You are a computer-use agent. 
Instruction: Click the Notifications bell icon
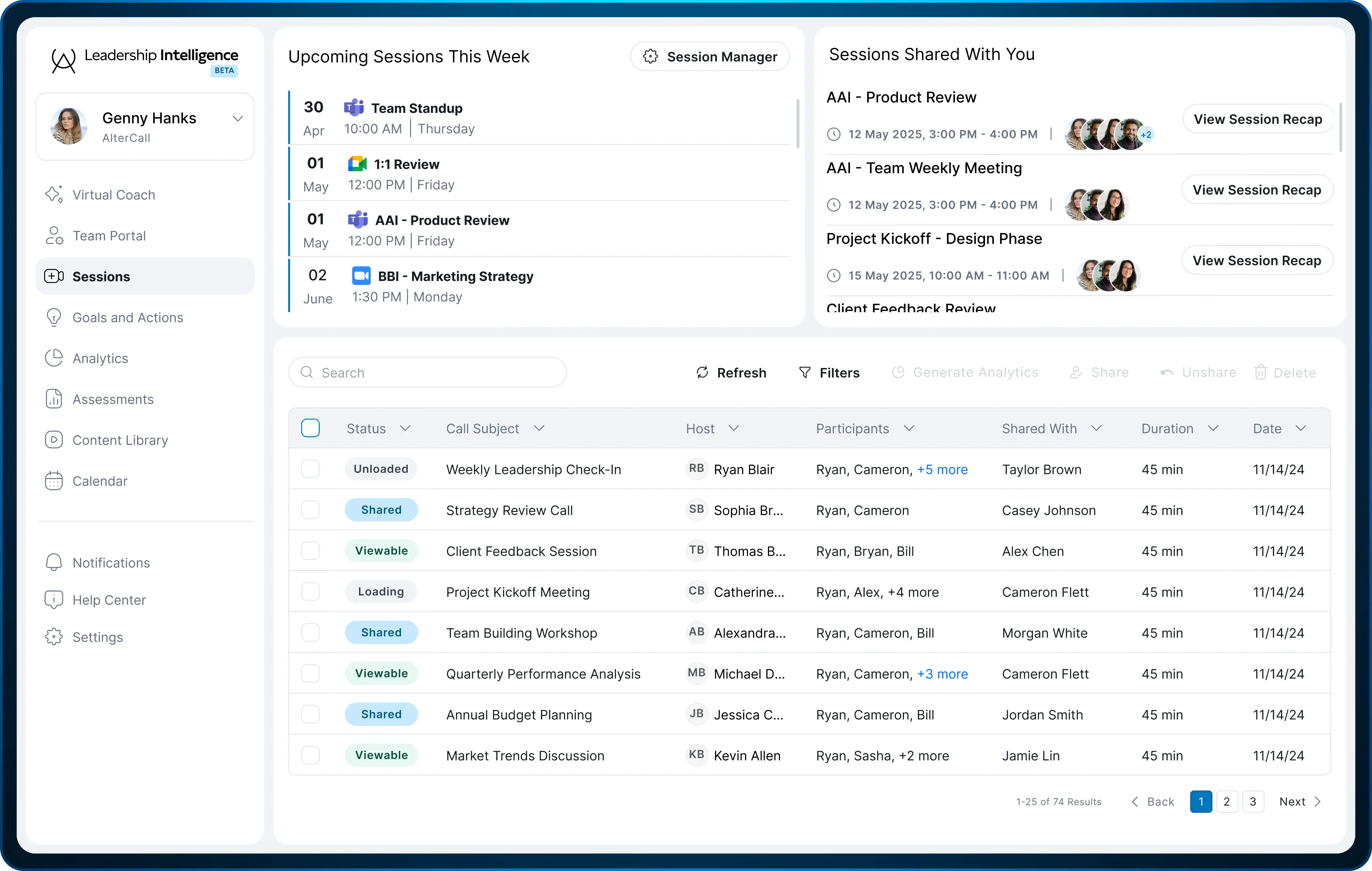pyautogui.click(x=53, y=563)
